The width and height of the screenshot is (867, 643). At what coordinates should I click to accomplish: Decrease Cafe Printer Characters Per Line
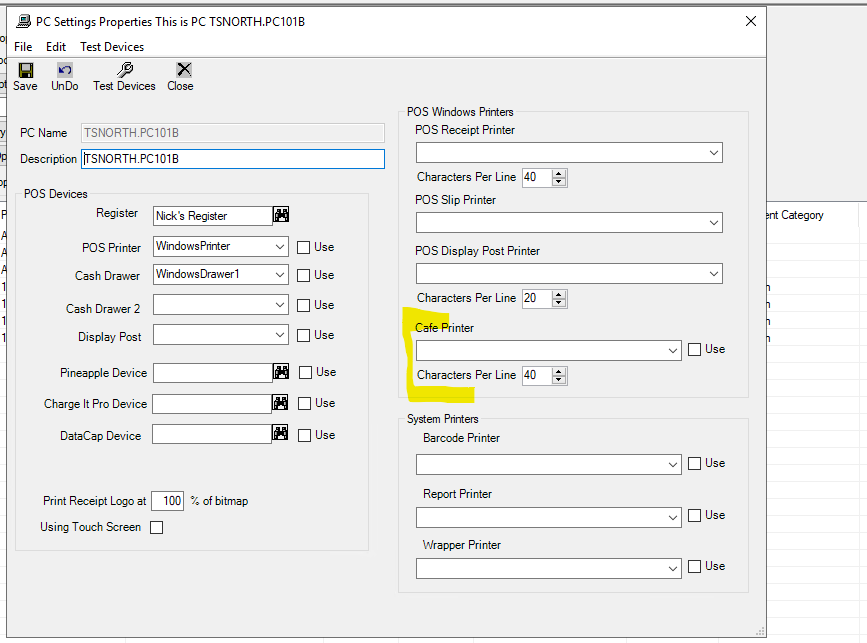coord(559,379)
